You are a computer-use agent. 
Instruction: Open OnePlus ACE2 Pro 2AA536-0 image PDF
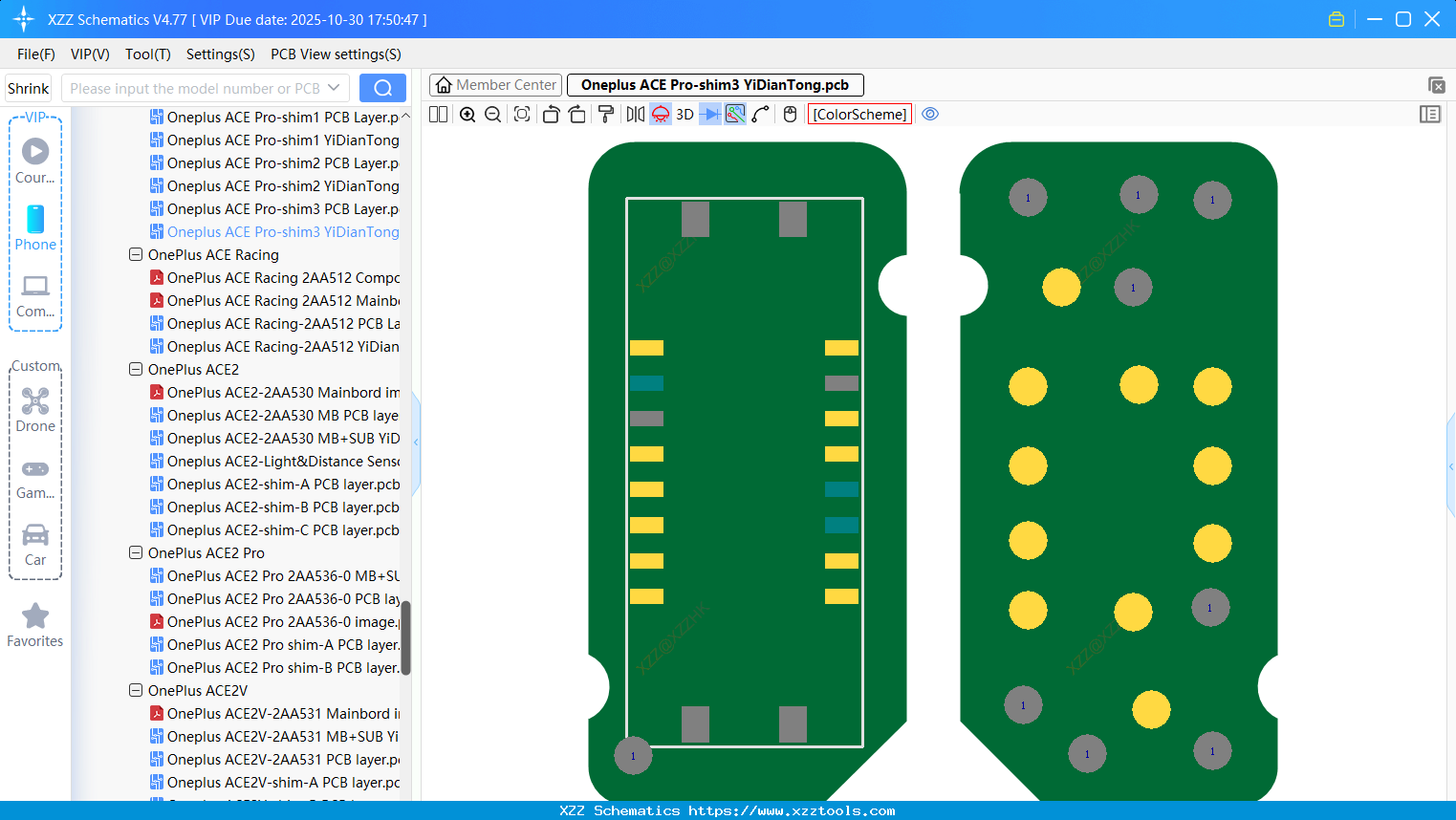click(274, 622)
